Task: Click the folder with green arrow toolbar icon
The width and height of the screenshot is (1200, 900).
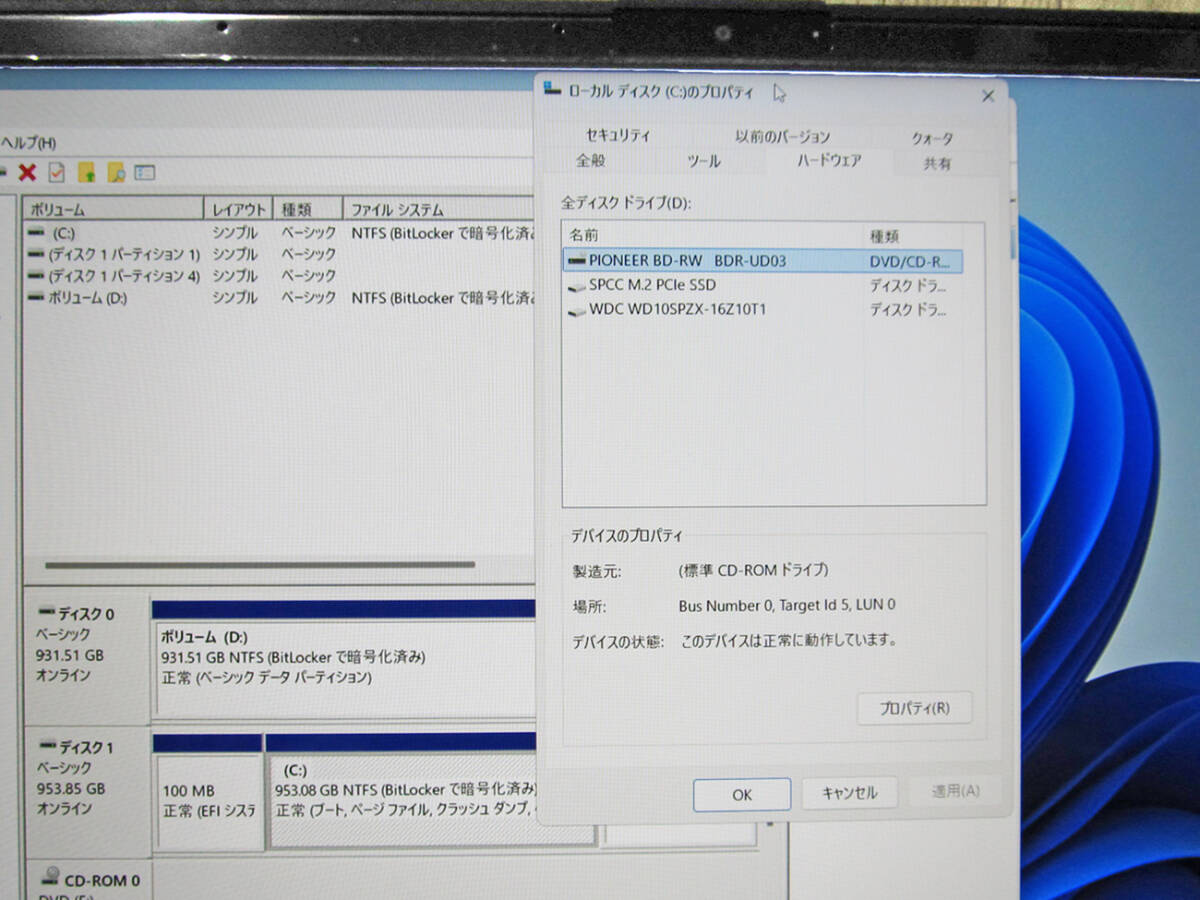Action: point(87,173)
